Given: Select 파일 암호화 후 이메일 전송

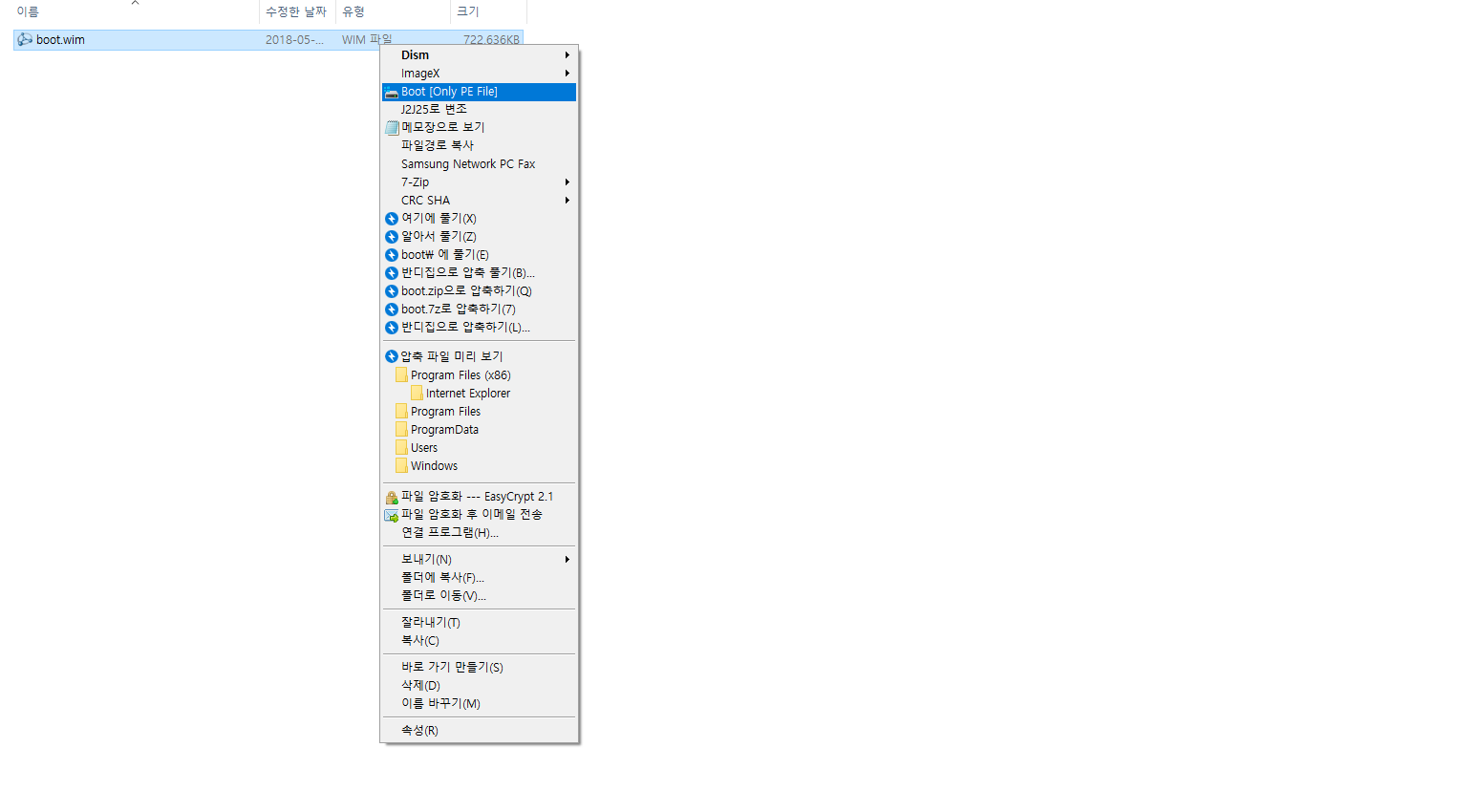Looking at the screenshot, I should pos(479,515).
